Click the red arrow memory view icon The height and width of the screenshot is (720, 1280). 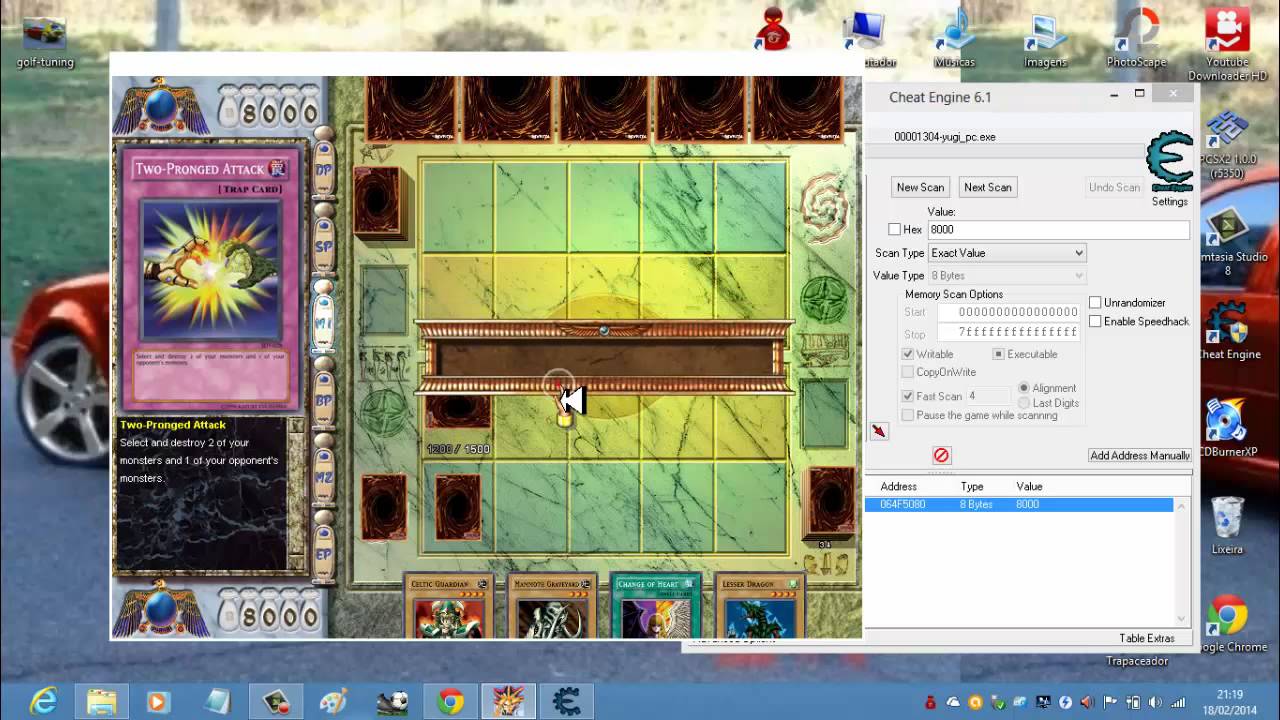879,431
